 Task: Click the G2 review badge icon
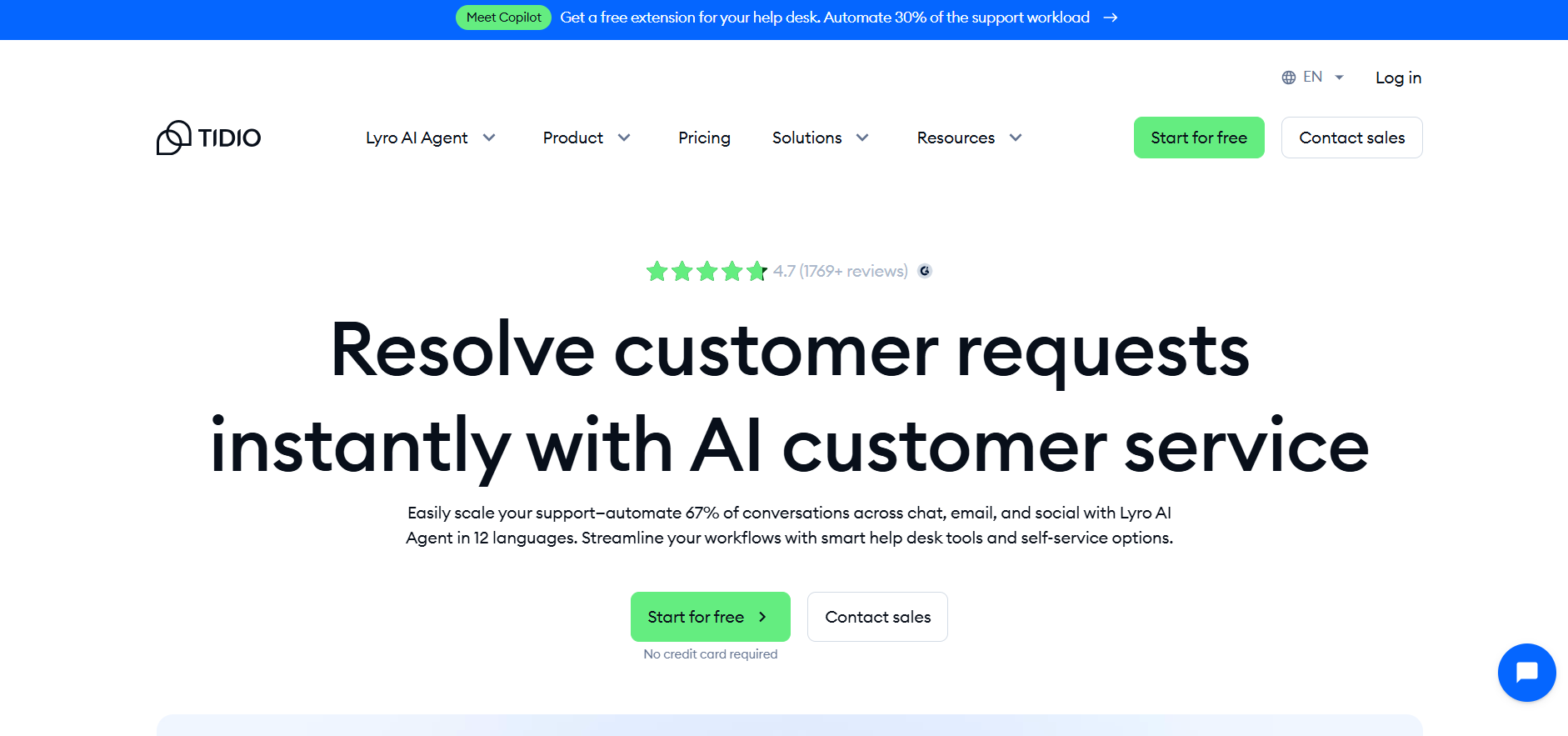click(924, 271)
